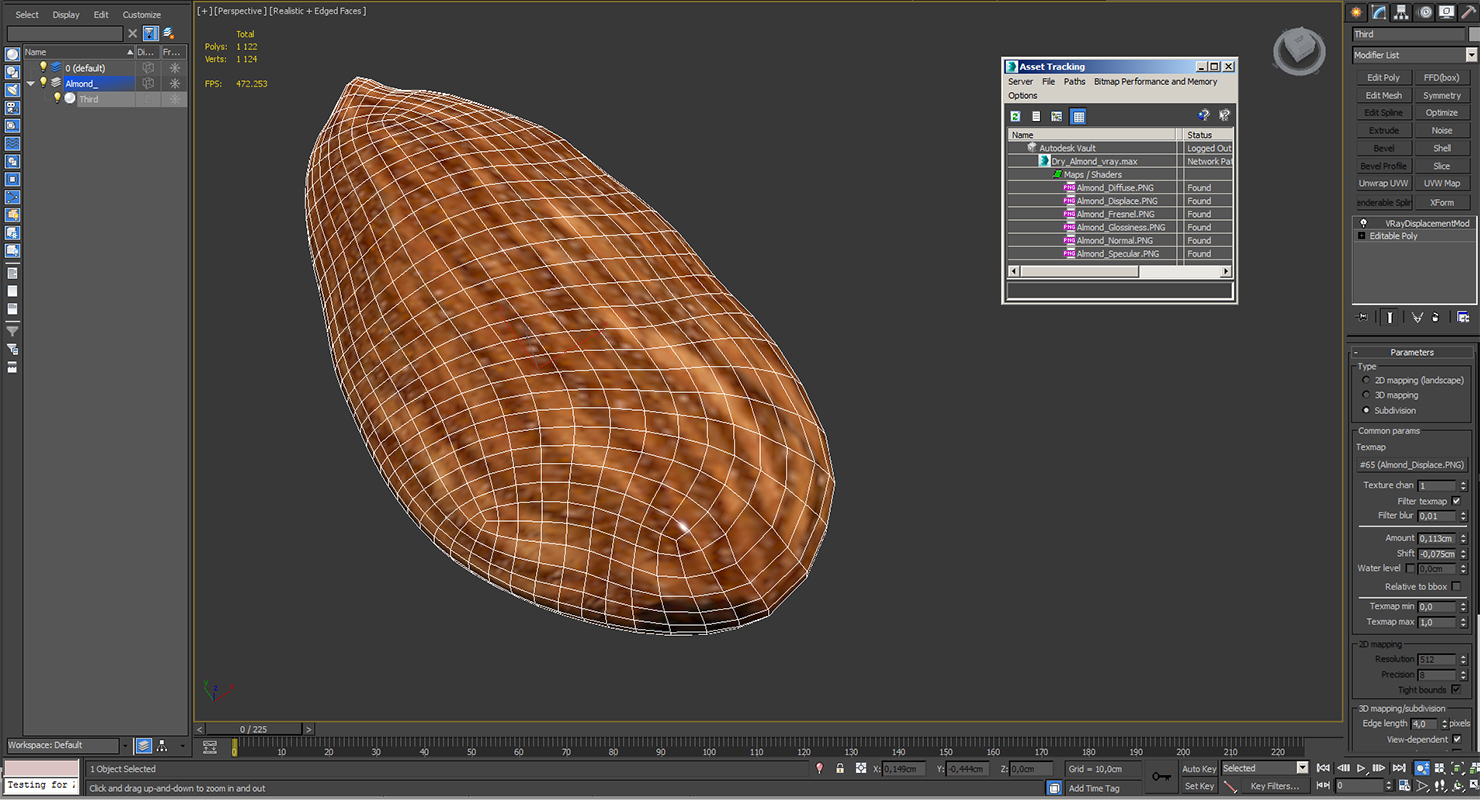Click the Filter blur input field

(1437, 516)
